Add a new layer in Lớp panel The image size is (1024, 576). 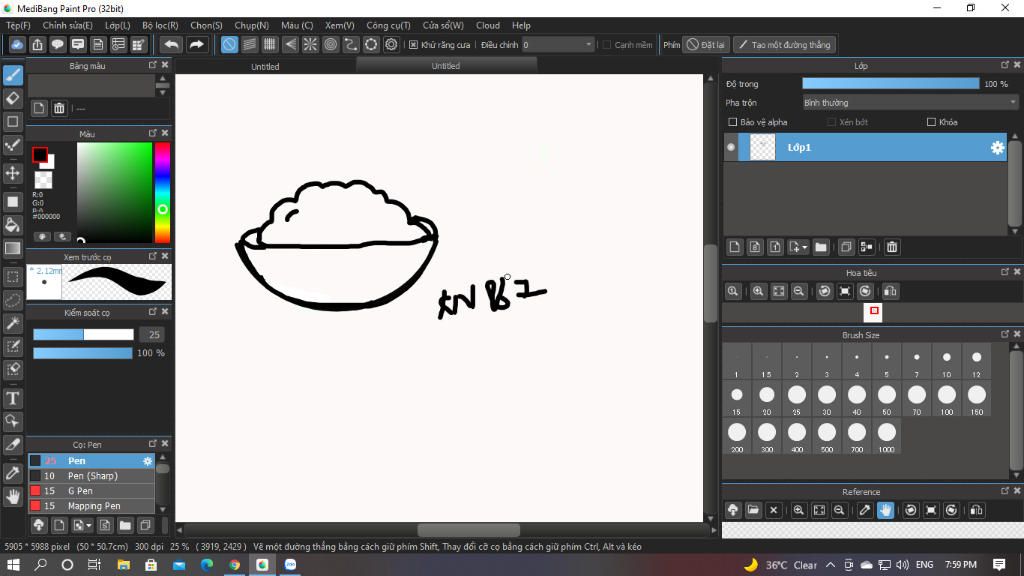(x=735, y=247)
